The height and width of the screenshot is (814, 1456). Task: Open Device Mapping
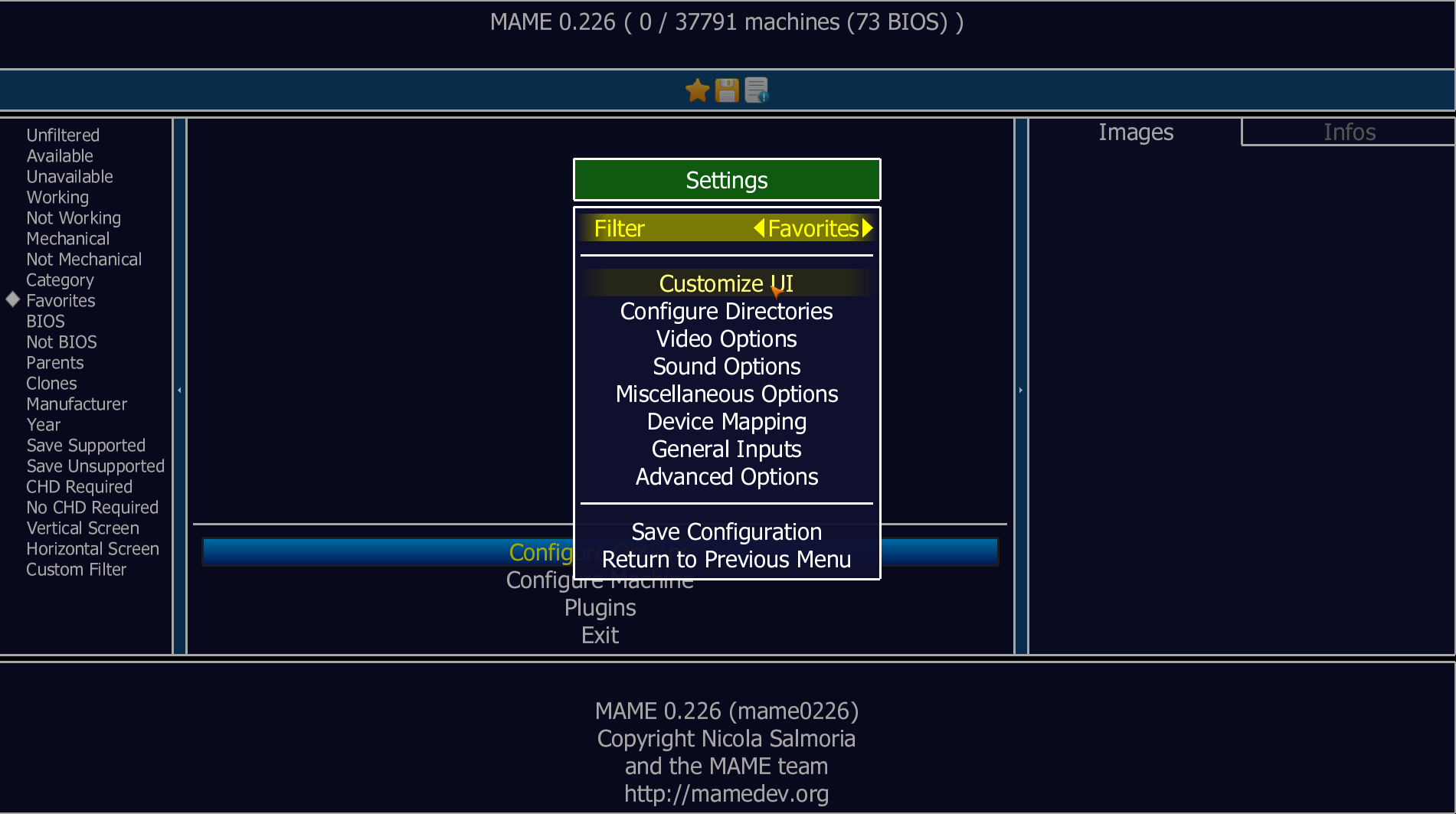pos(727,421)
